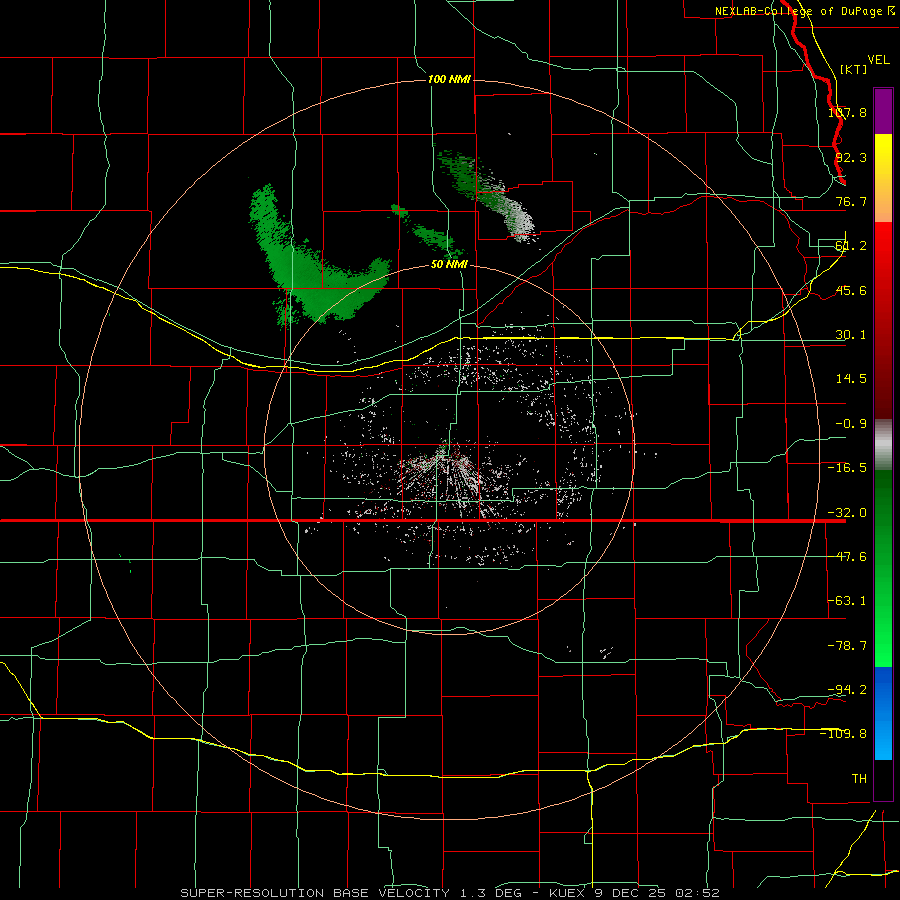Click the radar site clutter center

(x=445, y=451)
